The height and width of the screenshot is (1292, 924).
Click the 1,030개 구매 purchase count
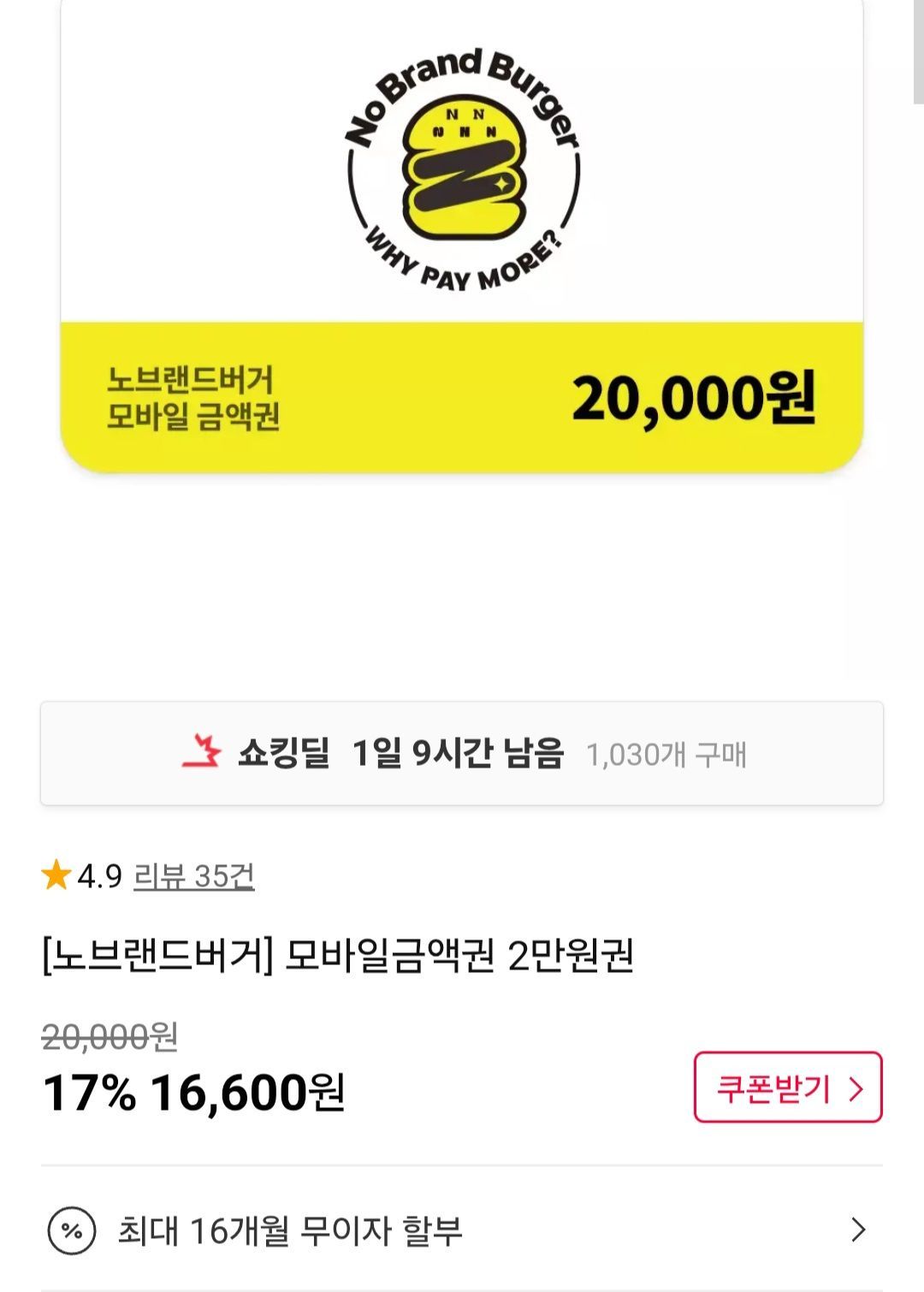click(666, 755)
